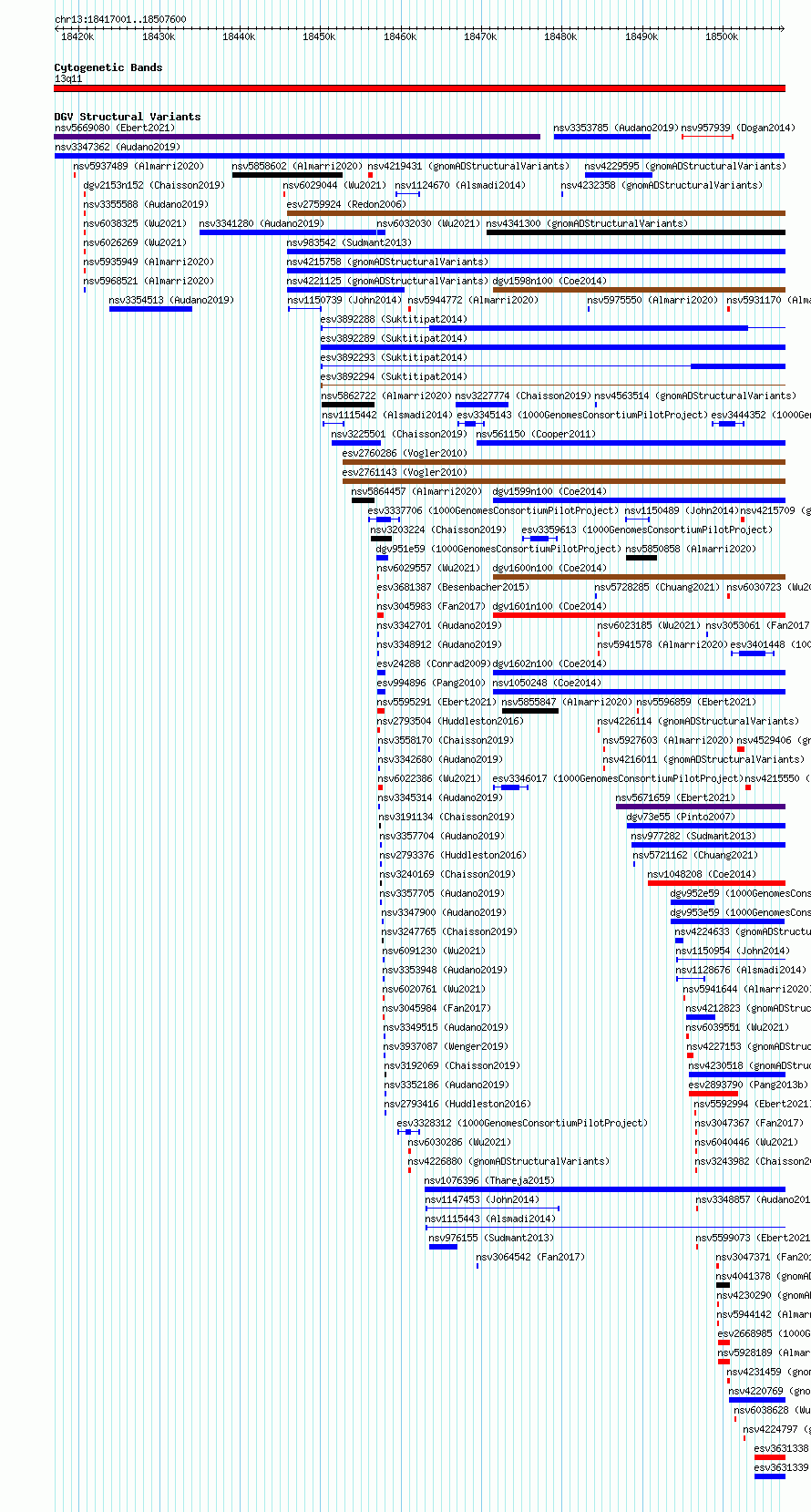Select esv3328312 (1000GenomesConsortiumPilotProject) label
The height and width of the screenshot is (1512, 811).
tap(522, 1123)
